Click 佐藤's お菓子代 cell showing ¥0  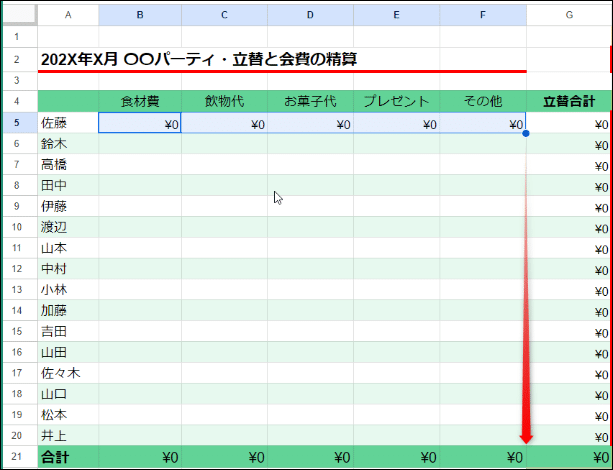tap(310, 122)
